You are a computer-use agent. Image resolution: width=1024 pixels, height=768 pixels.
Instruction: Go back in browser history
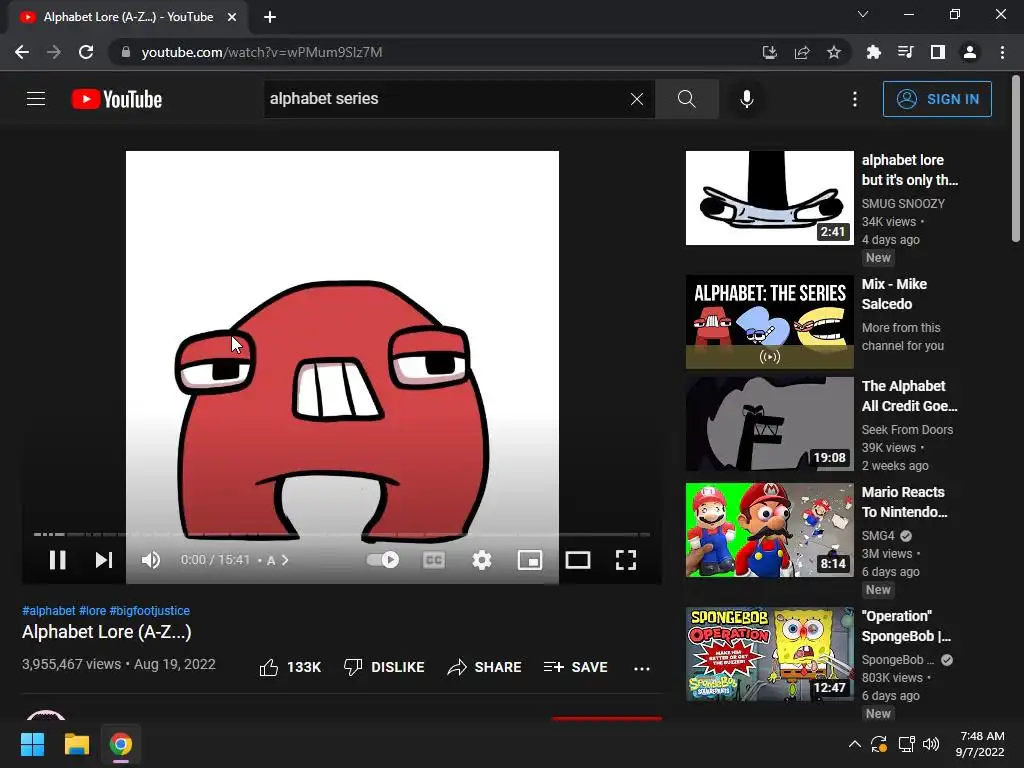22,52
